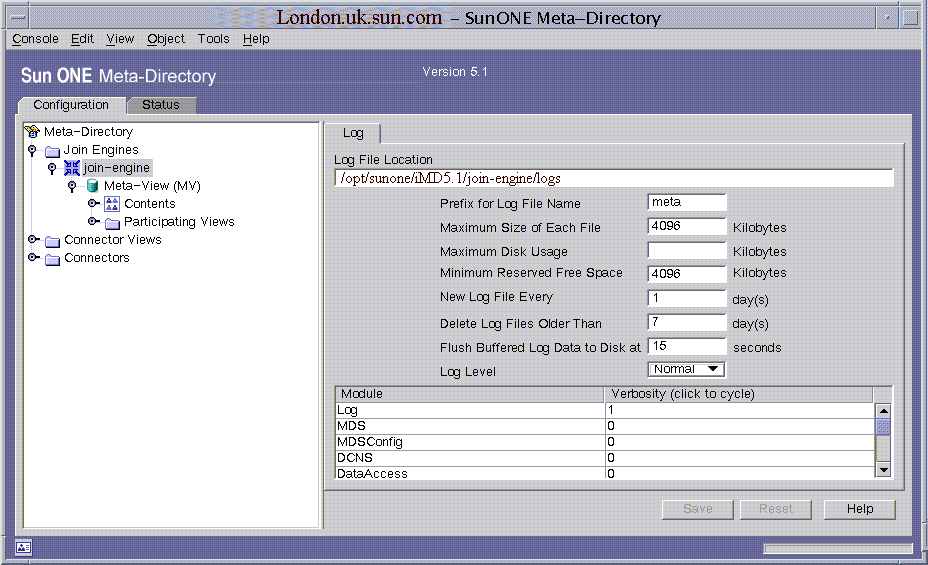Viewport: 928px width, 565px height.
Task: Click the Save button
Action: pos(698,509)
